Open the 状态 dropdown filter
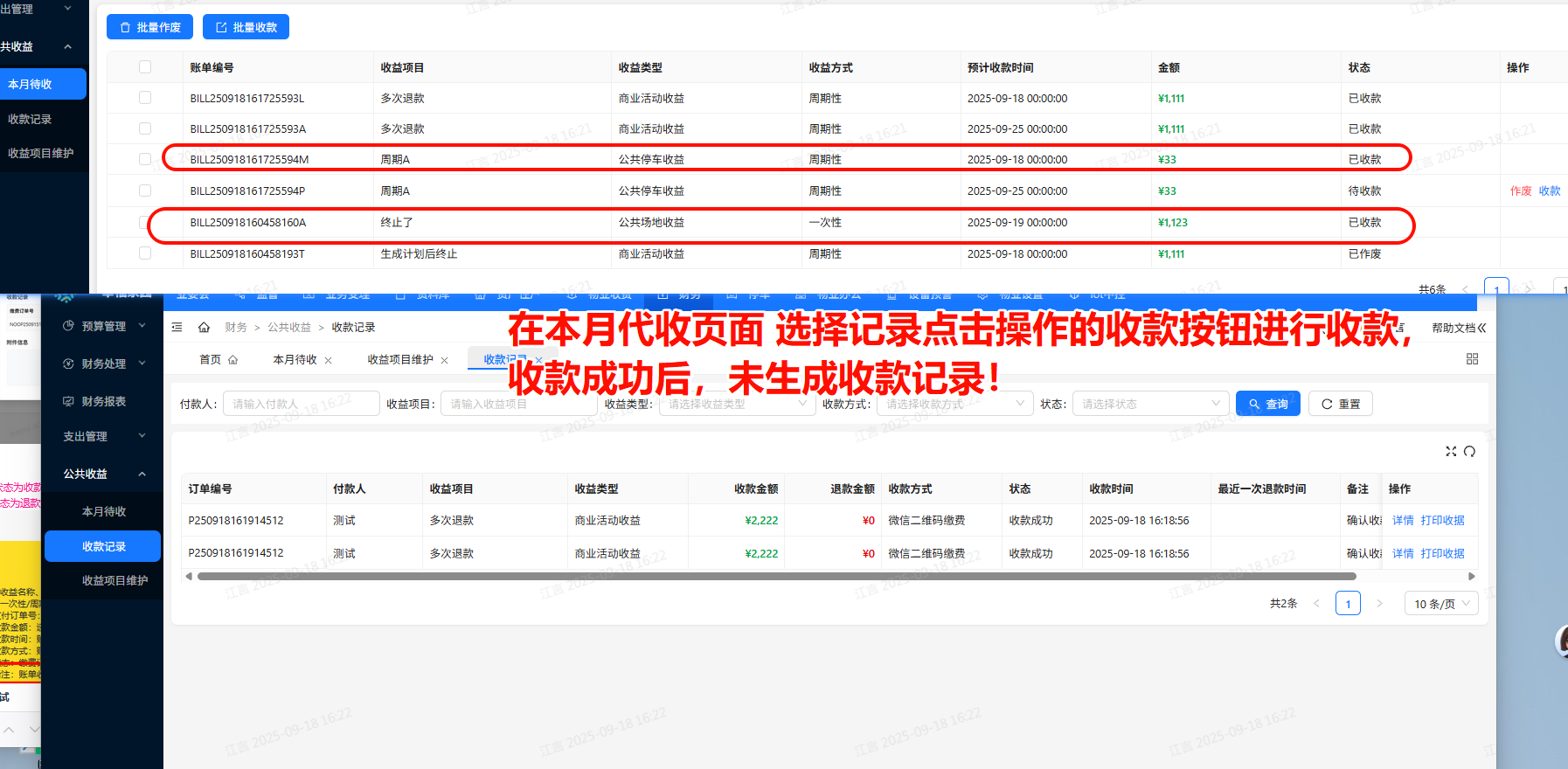1568x769 pixels. (1150, 404)
